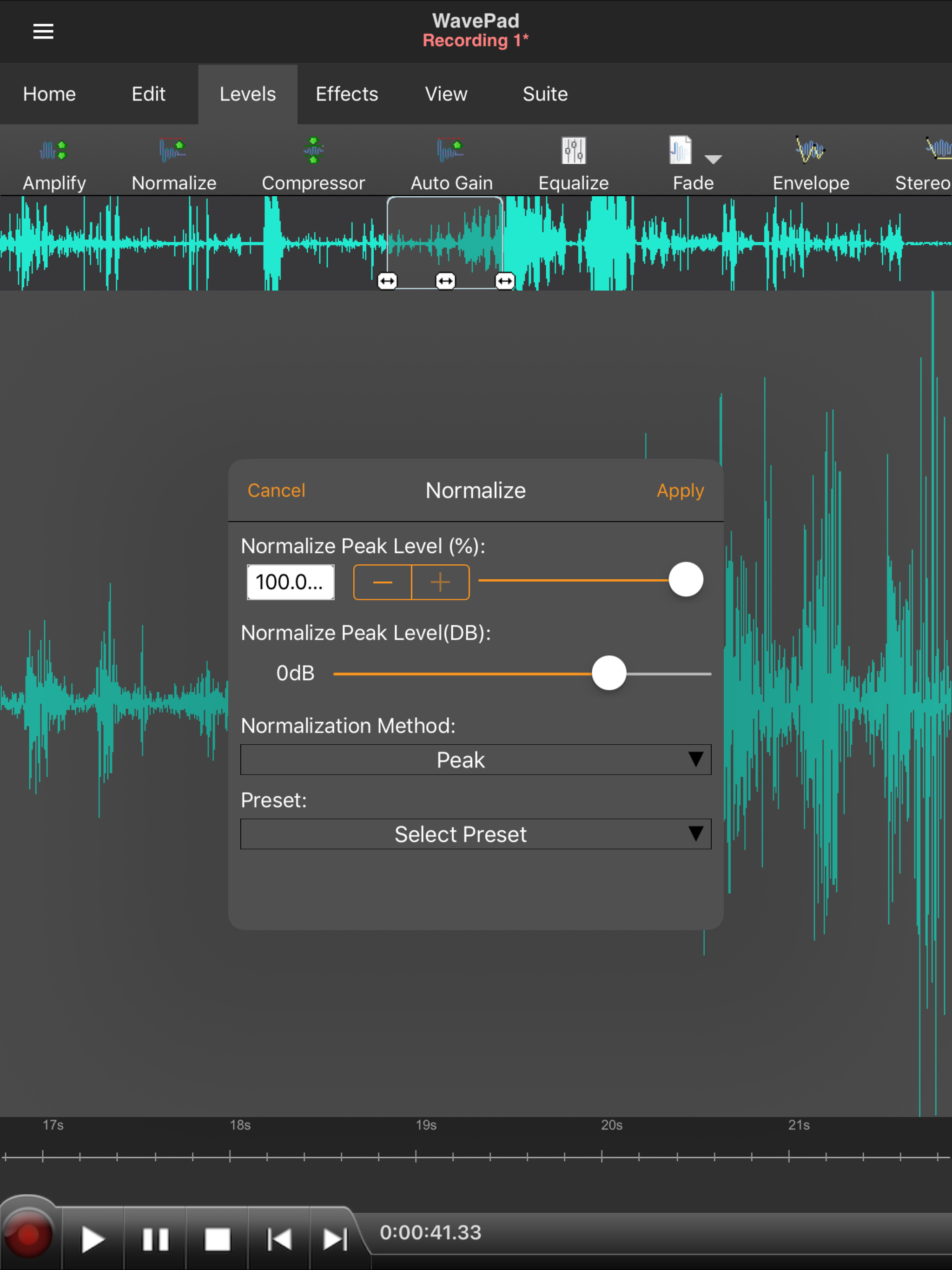Image resolution: width=952 pixels, height=1270 pixels.
Task: Select the Normalize tool icon
Action: pos(172,151)
